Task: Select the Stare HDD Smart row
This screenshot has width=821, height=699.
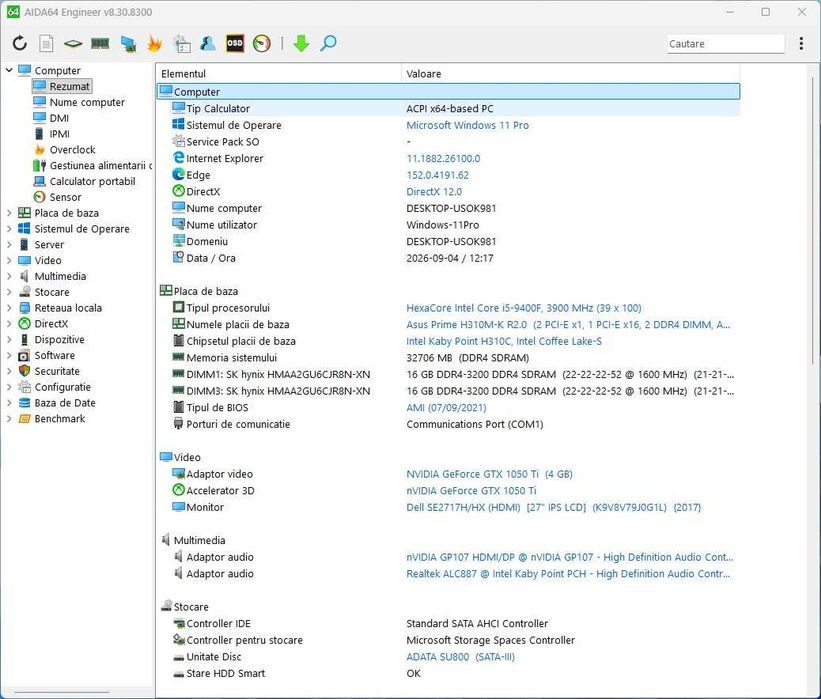Action: tap(448, 673)
